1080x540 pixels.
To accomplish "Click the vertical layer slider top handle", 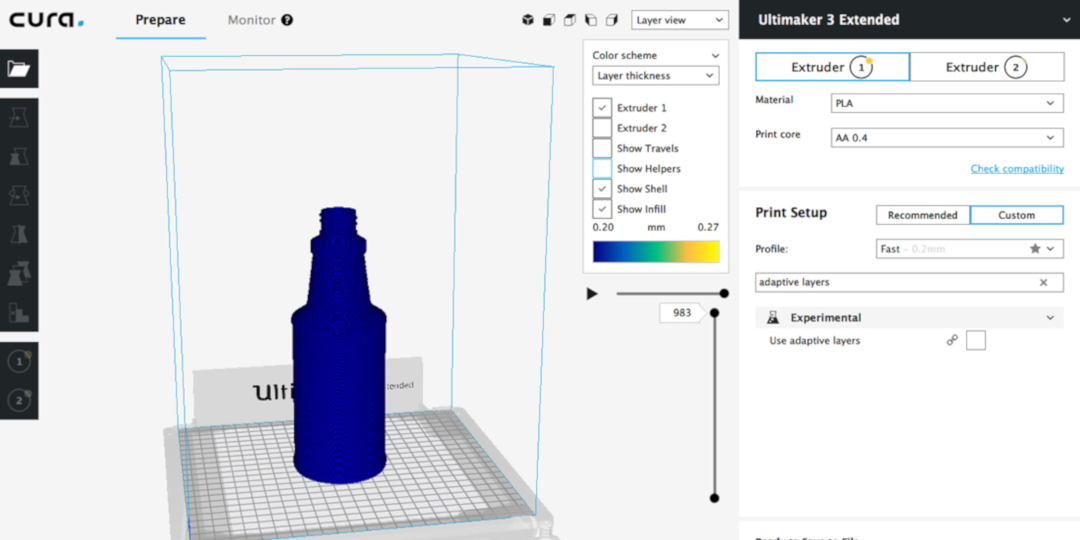I will (714, 313).
